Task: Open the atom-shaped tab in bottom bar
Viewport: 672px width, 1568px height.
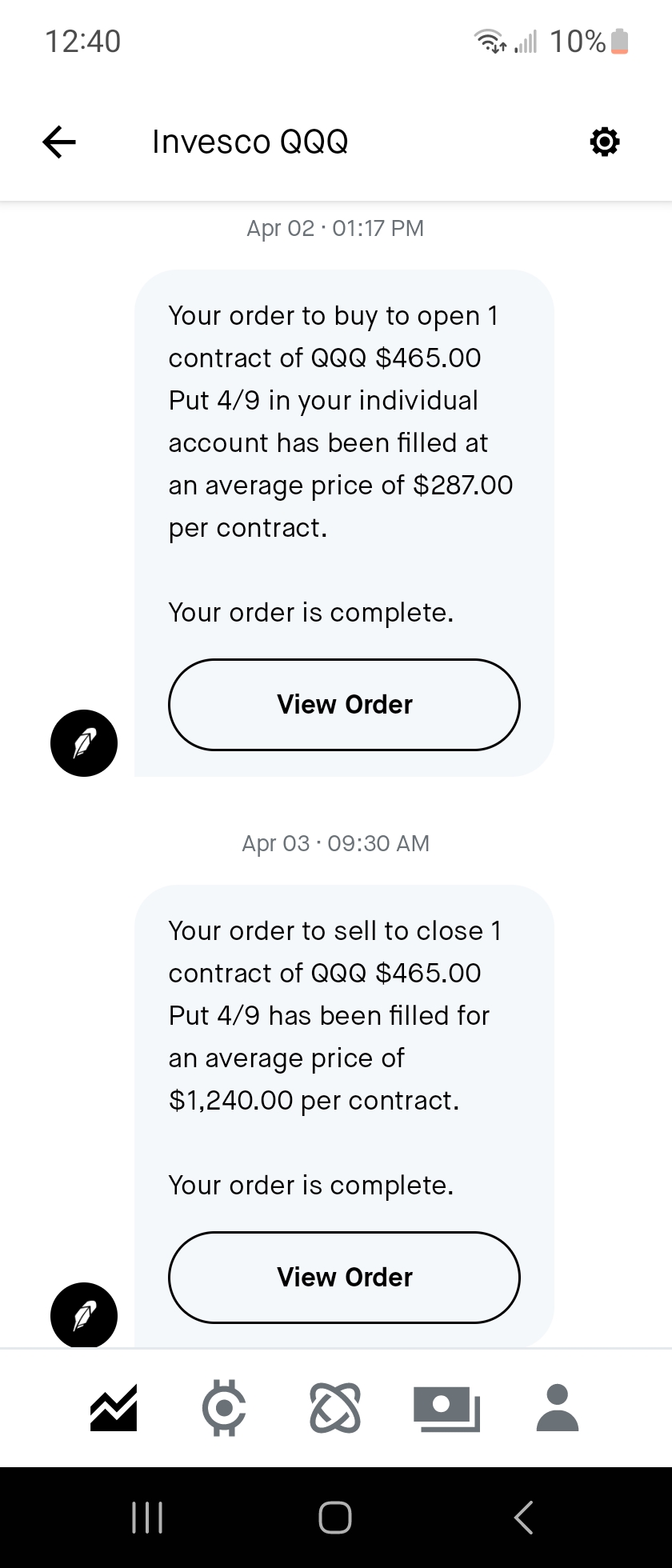Action: pos(335,1407)
